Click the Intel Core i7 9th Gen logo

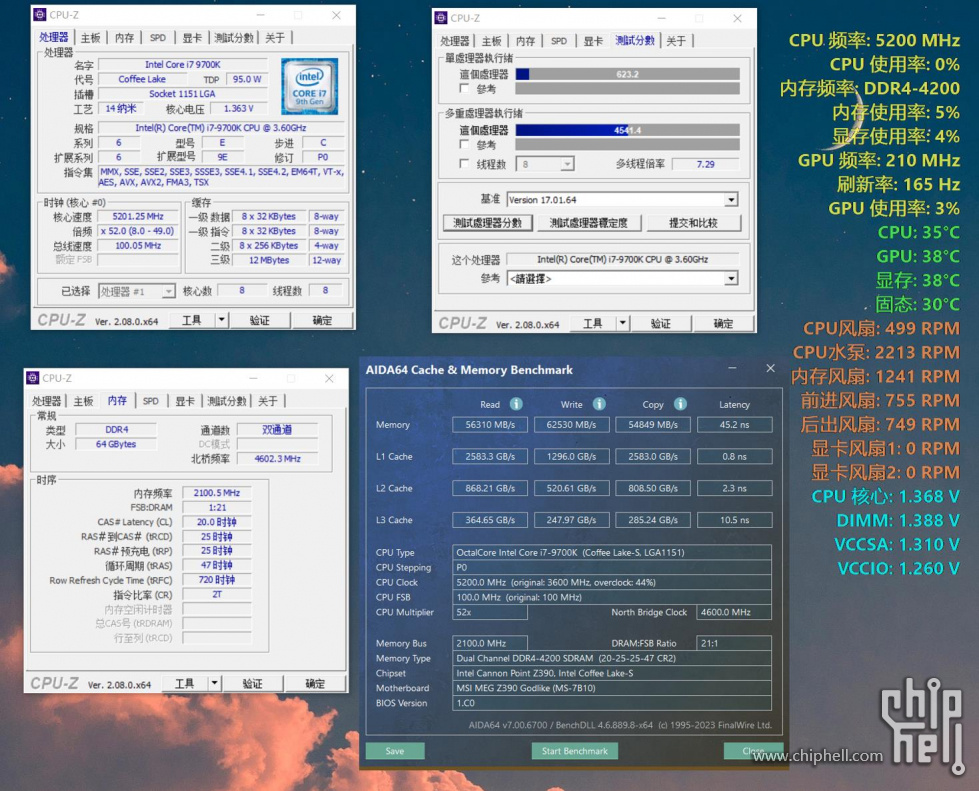click(309, 86)
